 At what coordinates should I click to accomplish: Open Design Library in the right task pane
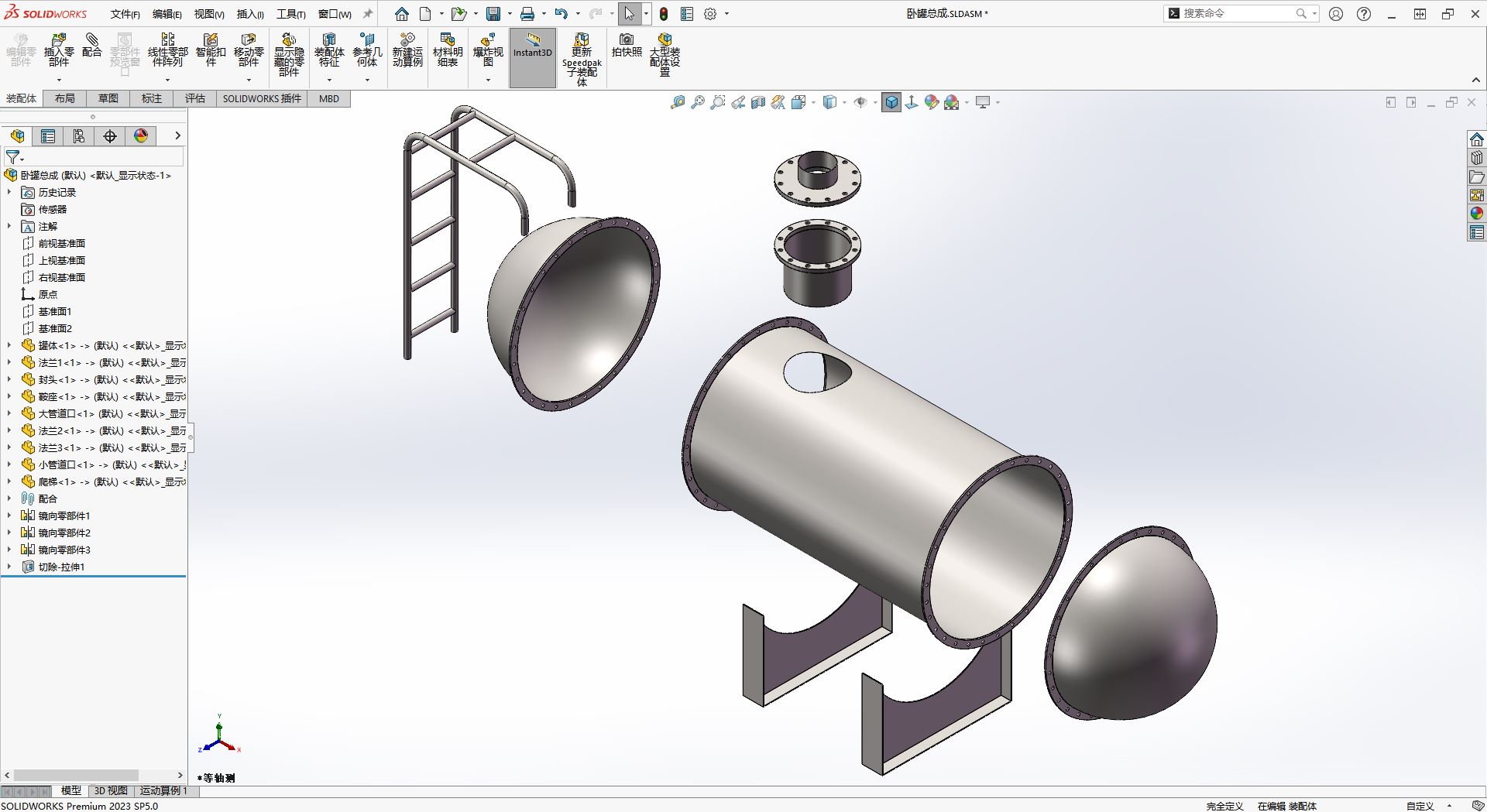pos(1477,158)
